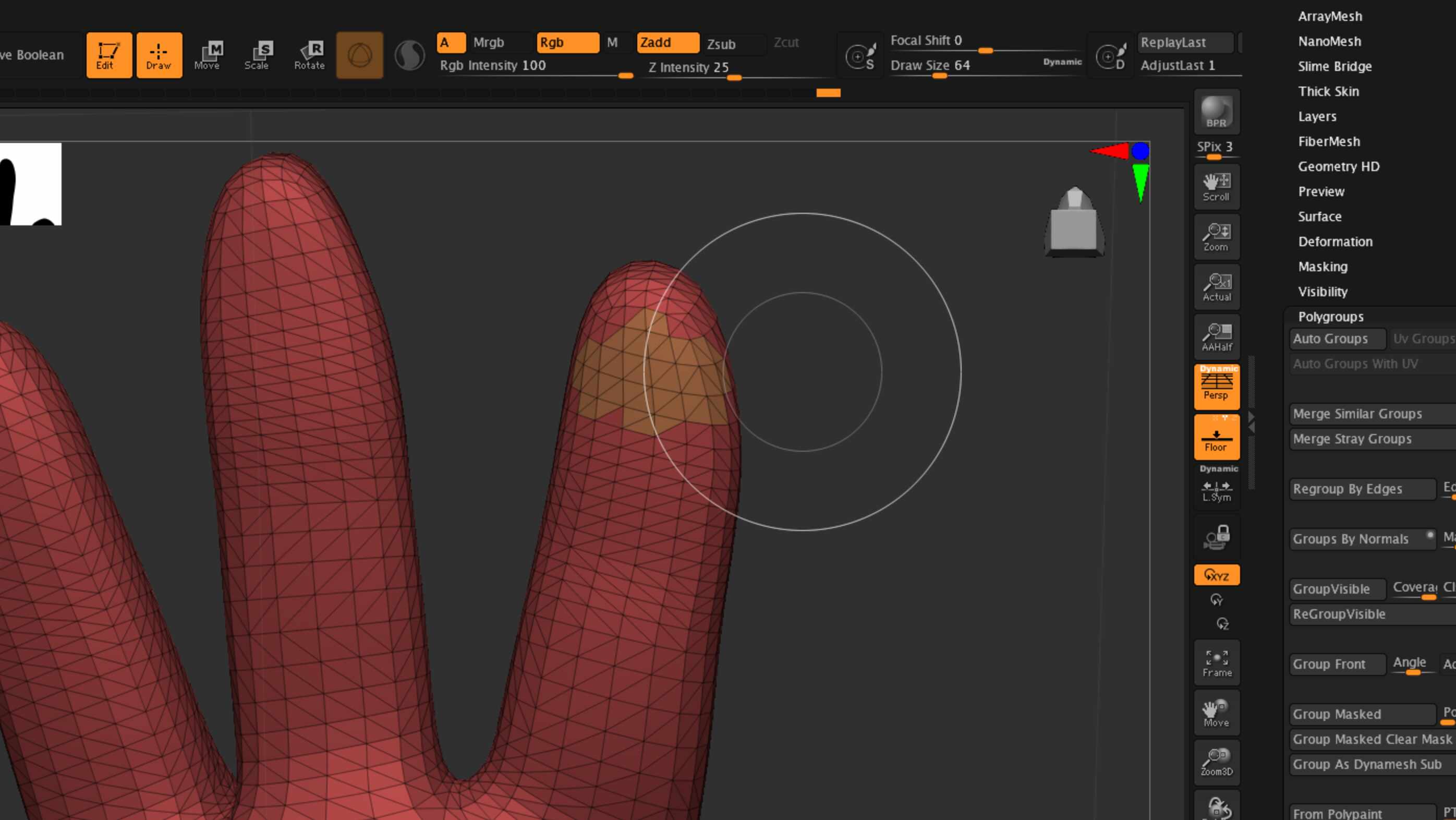
Task: Enable Mrgb paint mode
Action: click(488, 42)
